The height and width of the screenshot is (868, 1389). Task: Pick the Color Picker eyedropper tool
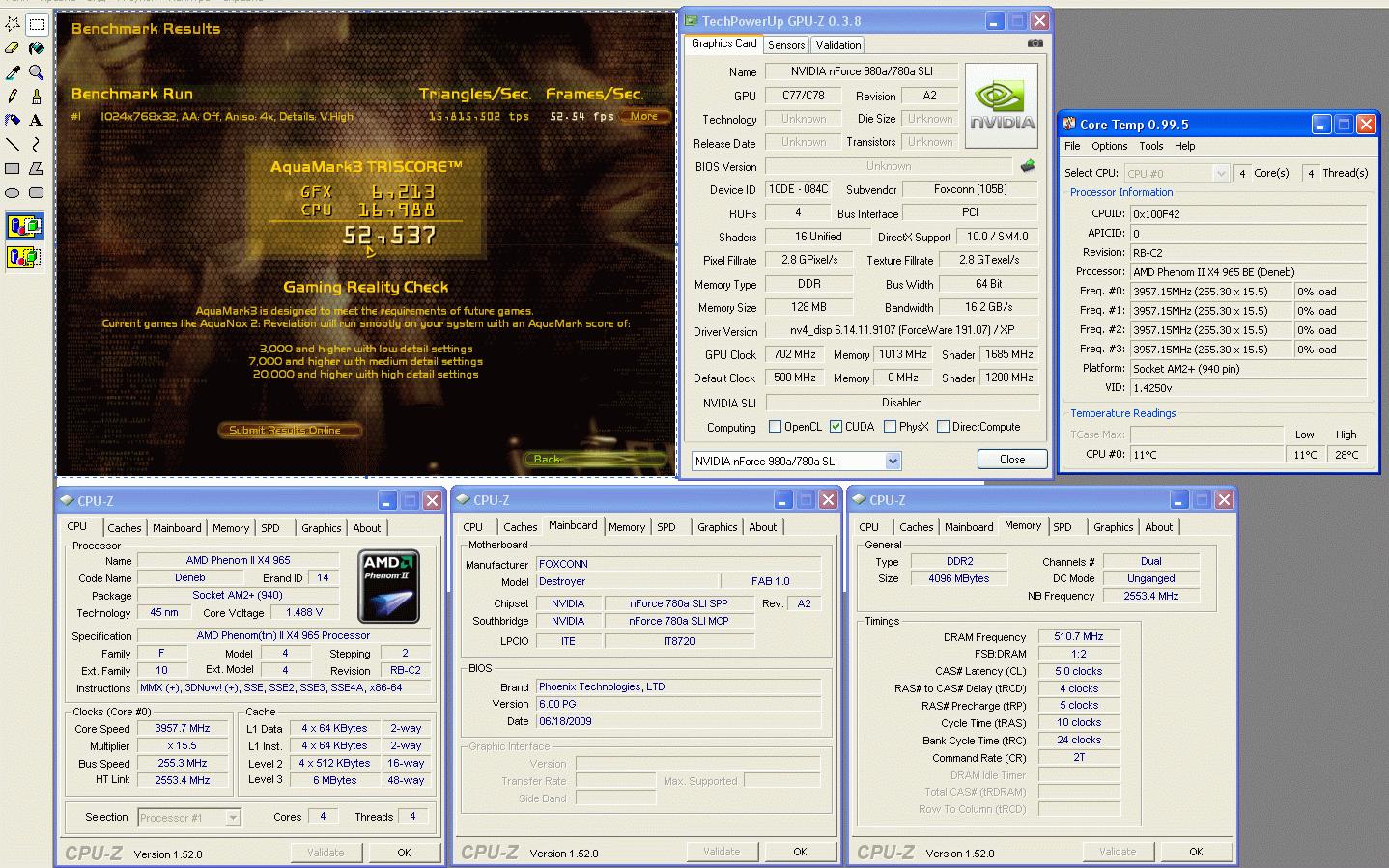point(13,72)
